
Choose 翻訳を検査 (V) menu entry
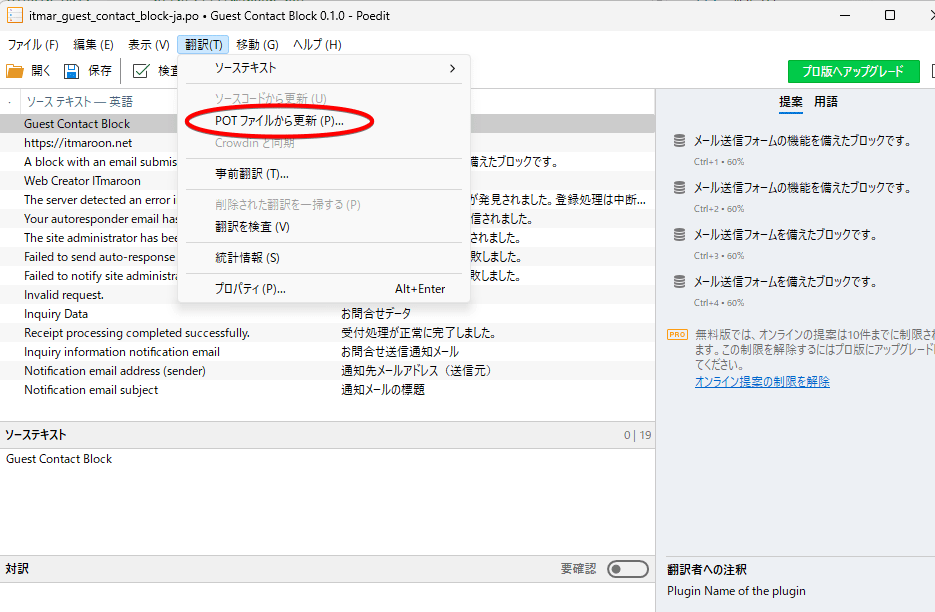pos(324,227)
